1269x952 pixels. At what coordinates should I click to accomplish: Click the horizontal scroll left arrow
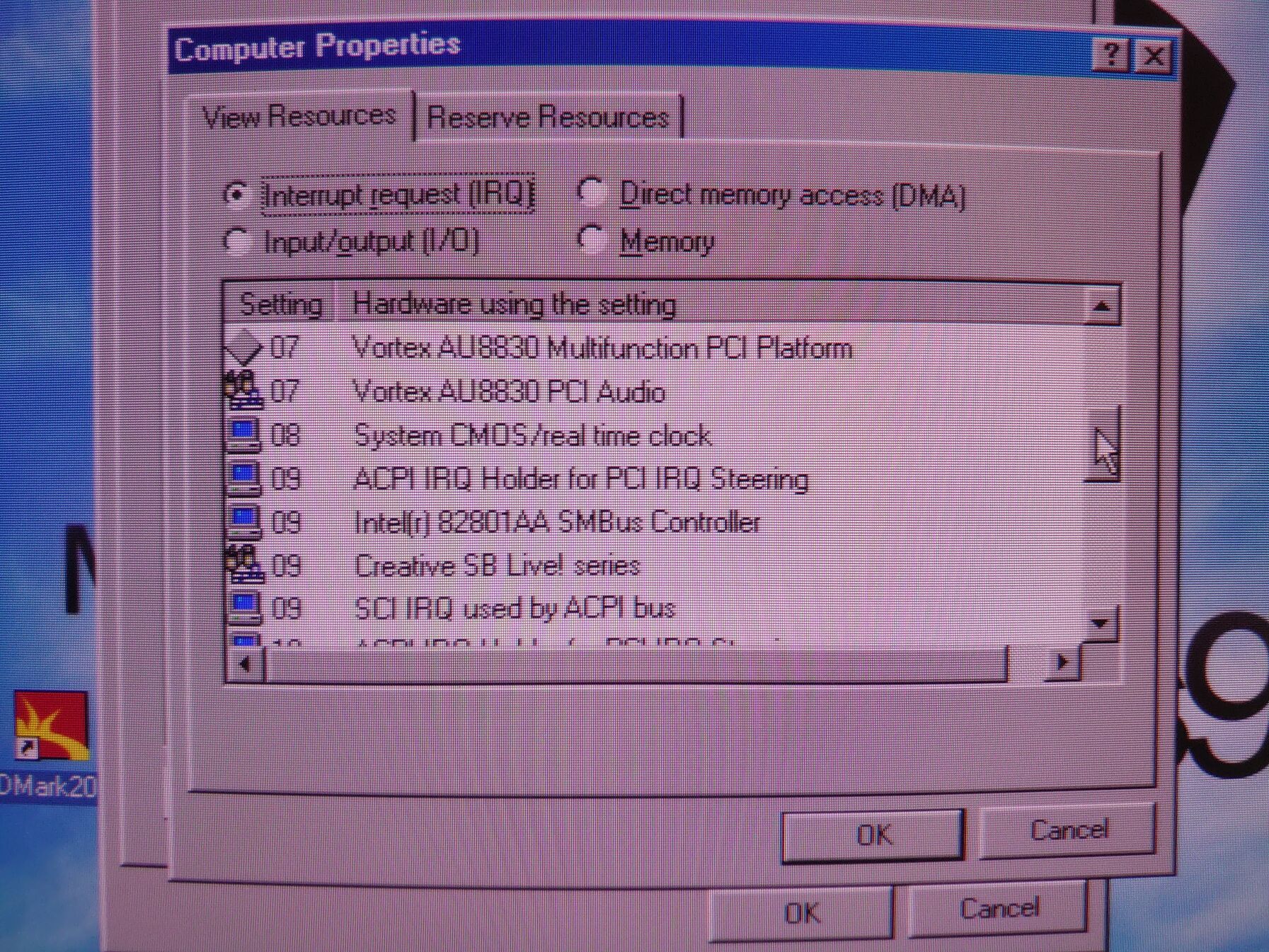245,665
